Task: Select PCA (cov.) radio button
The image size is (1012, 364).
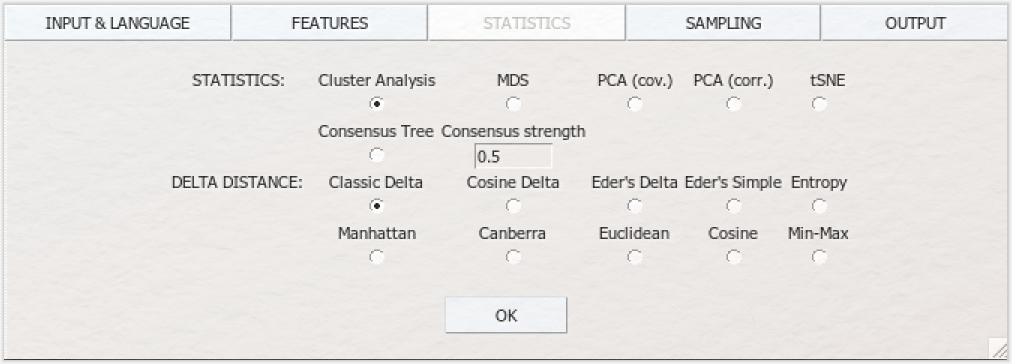Action: click(635, 104)
